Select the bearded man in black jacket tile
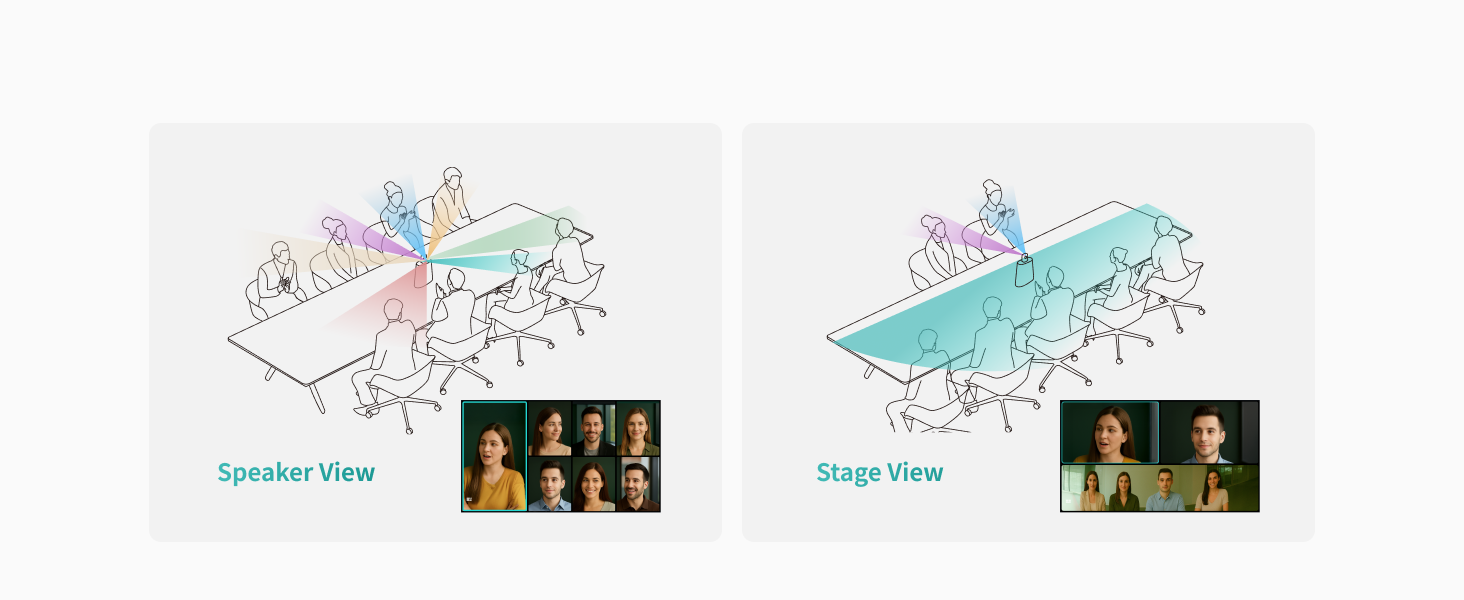 pyautogui.click(x=593, y=430)
